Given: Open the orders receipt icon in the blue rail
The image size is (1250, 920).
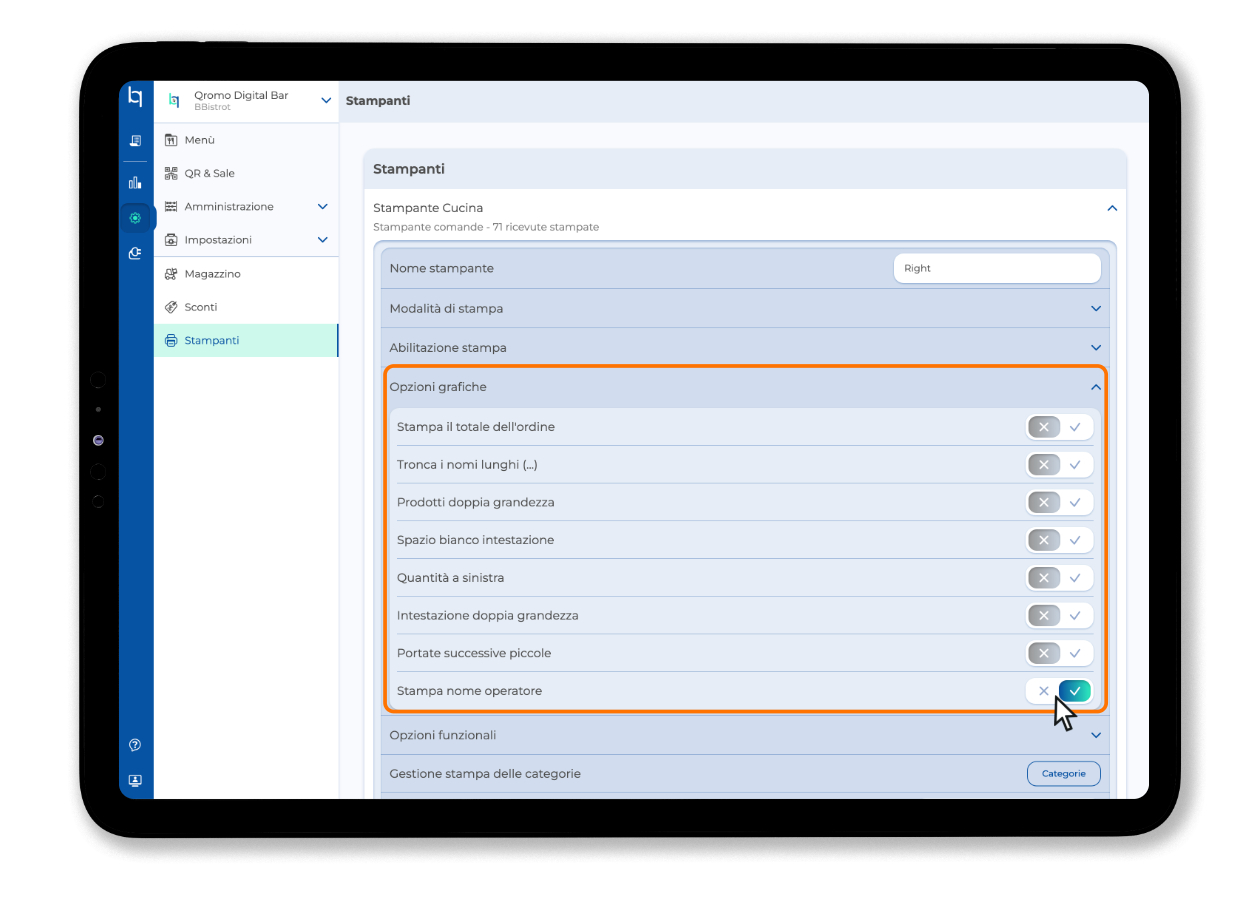Looking at the screenshot, I should (135, 141).
